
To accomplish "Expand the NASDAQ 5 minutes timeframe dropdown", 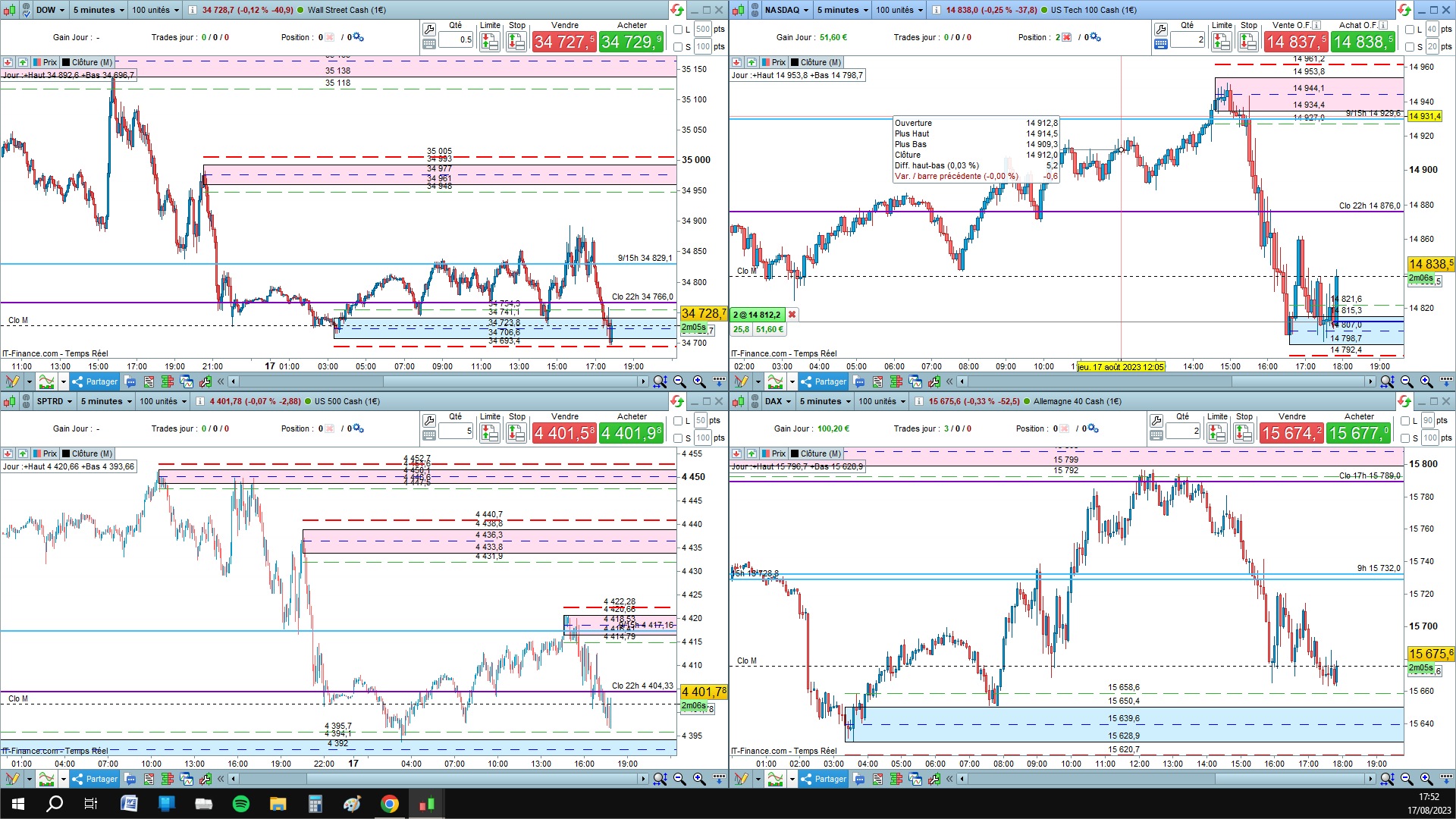I will click(843, 10).
